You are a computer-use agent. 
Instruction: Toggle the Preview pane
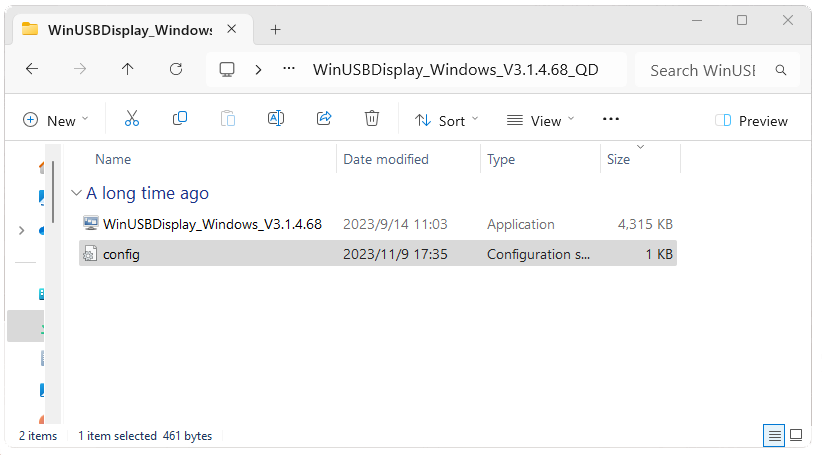tap(752, 121)
